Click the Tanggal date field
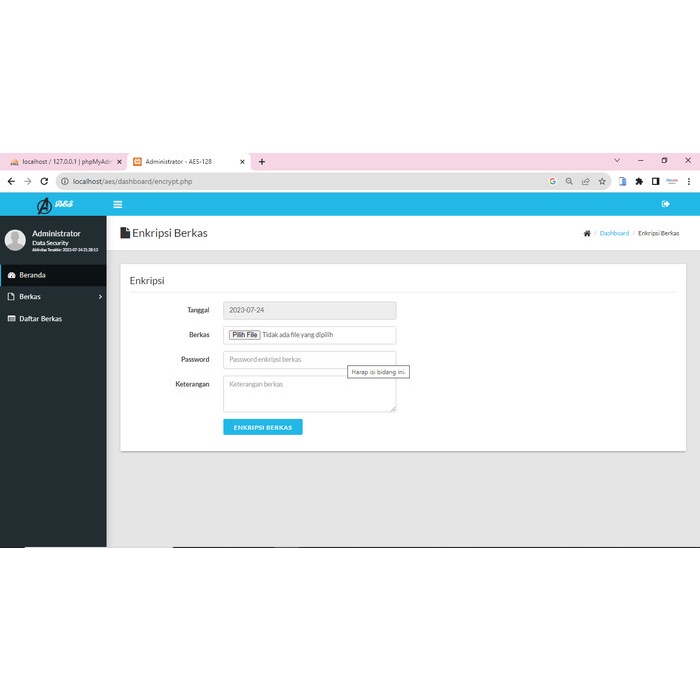This screenshot has width=700, height=700. [309, 310]
